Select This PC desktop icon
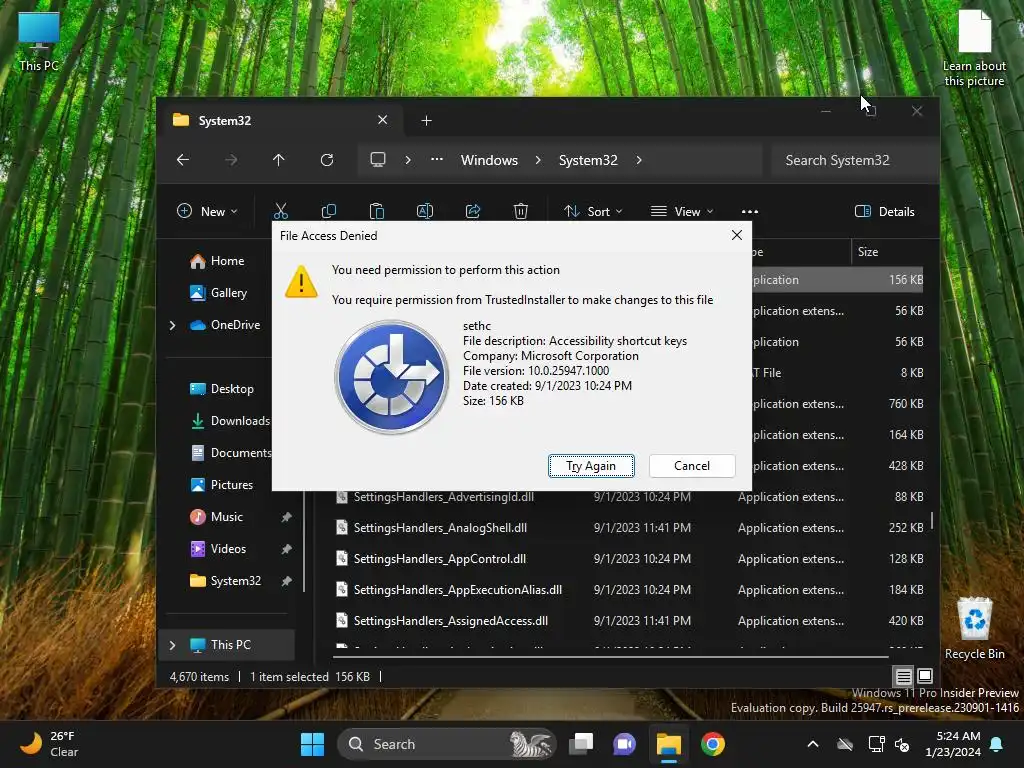This screenshot has height=768, width=1024. [x=39, y=40]
